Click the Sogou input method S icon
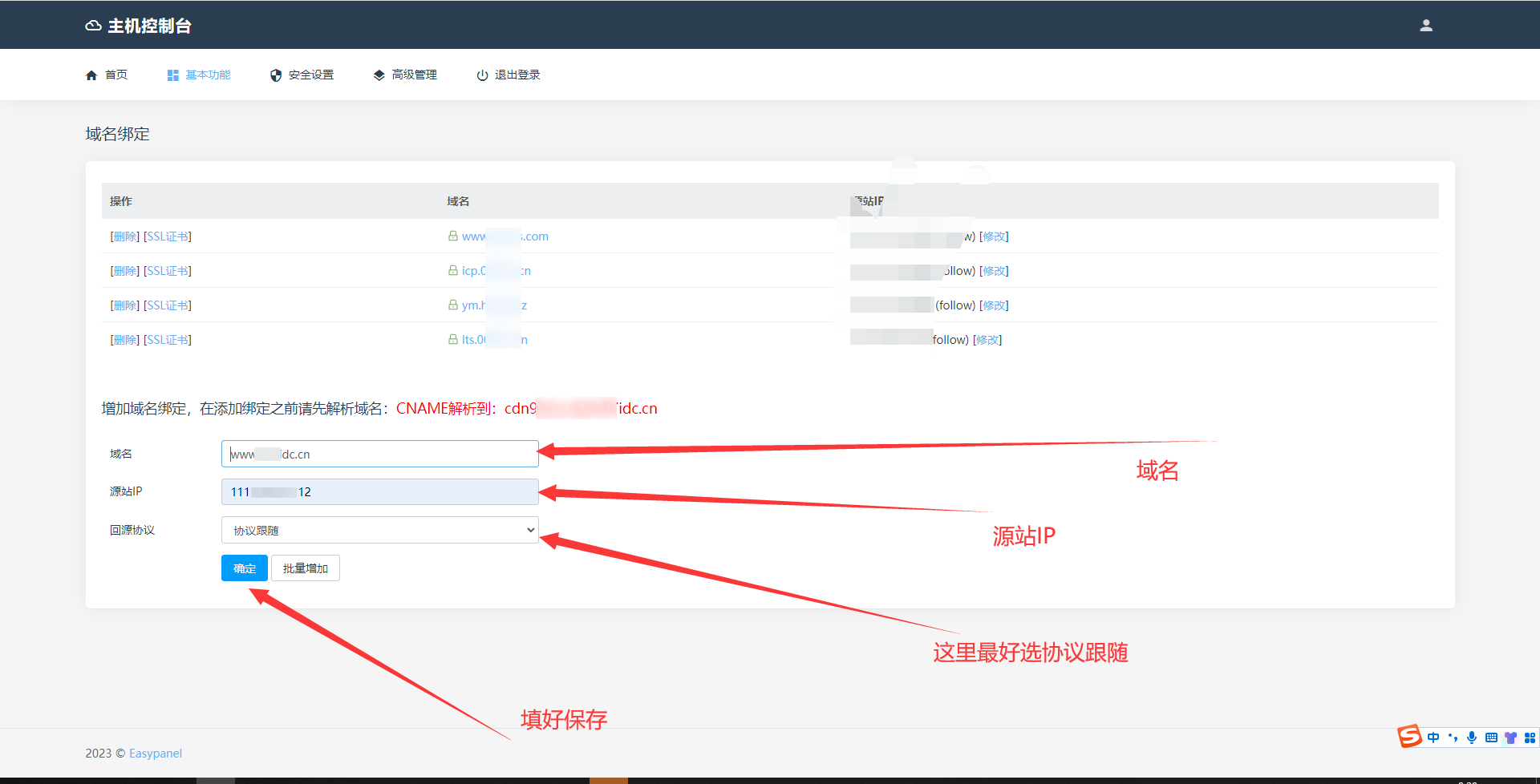This screenshot has height=784, width=1540. (x=1409, y=736)
